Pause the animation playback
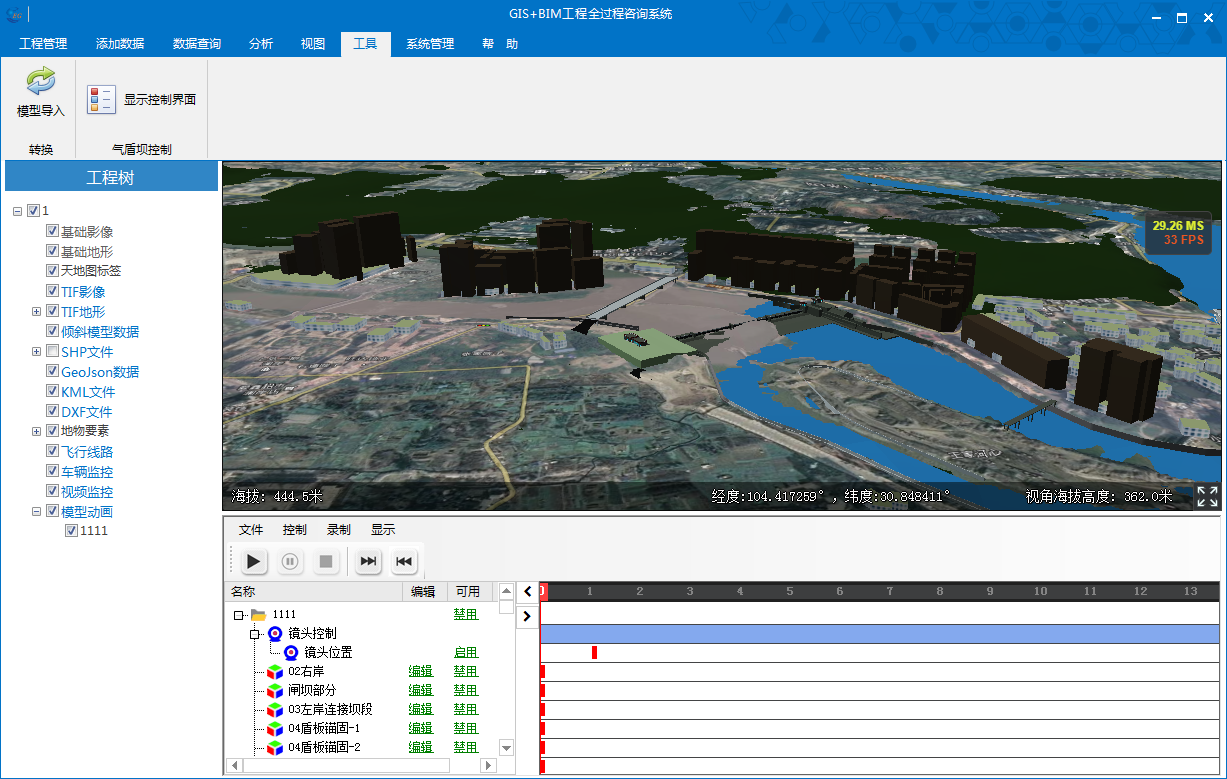This screenshot has width=1227, height=779. click(290, 562)
